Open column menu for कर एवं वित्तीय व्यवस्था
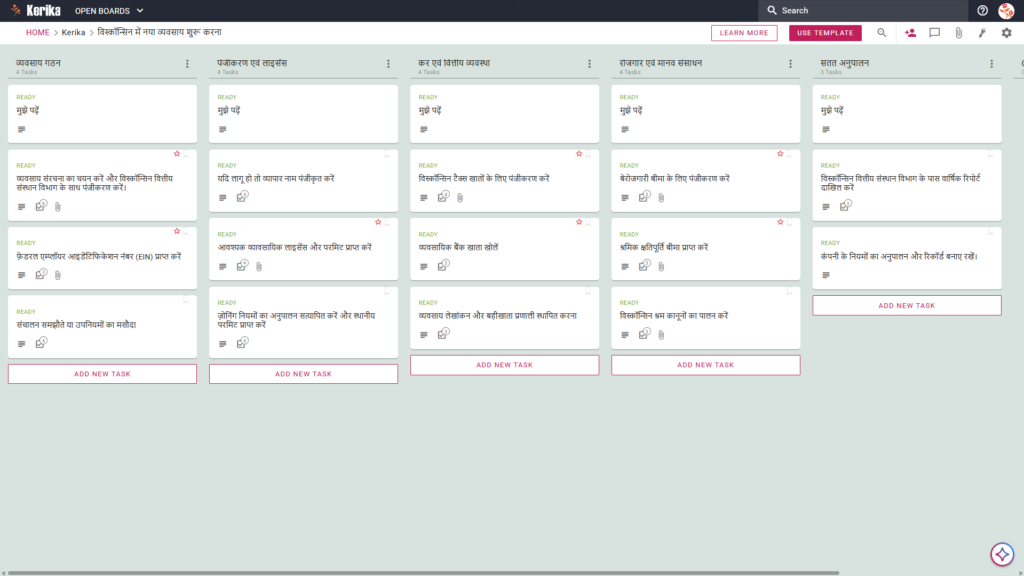Screen dimensions: 1024x576 coord(589,64)
